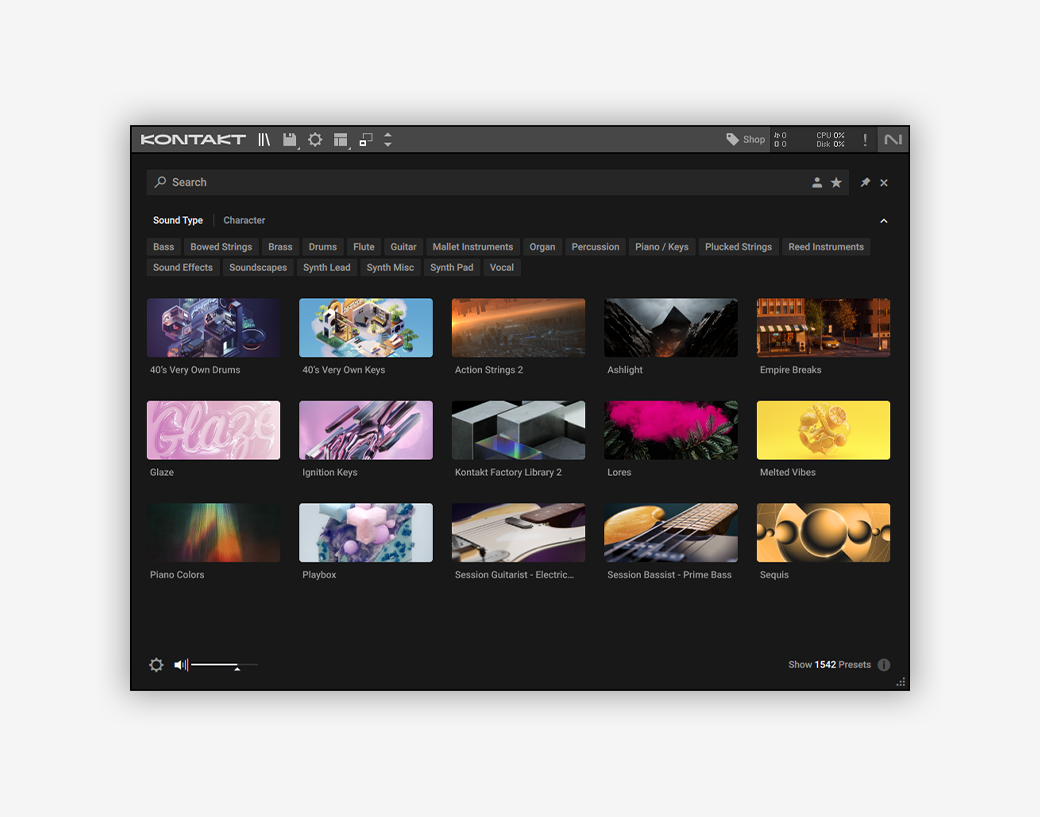
Task: Filter by Bass tag
Action: [163, 247]
